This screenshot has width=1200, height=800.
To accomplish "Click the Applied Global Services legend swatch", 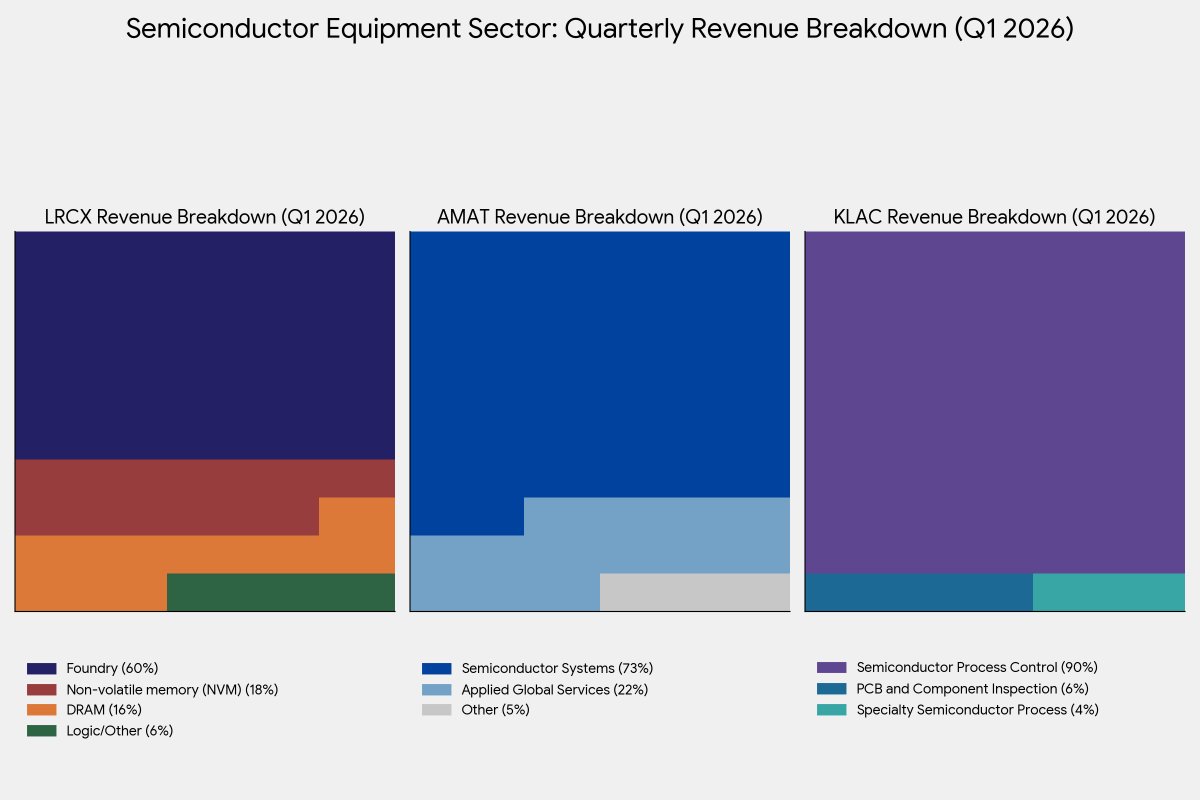I will (x=437, y=689).
